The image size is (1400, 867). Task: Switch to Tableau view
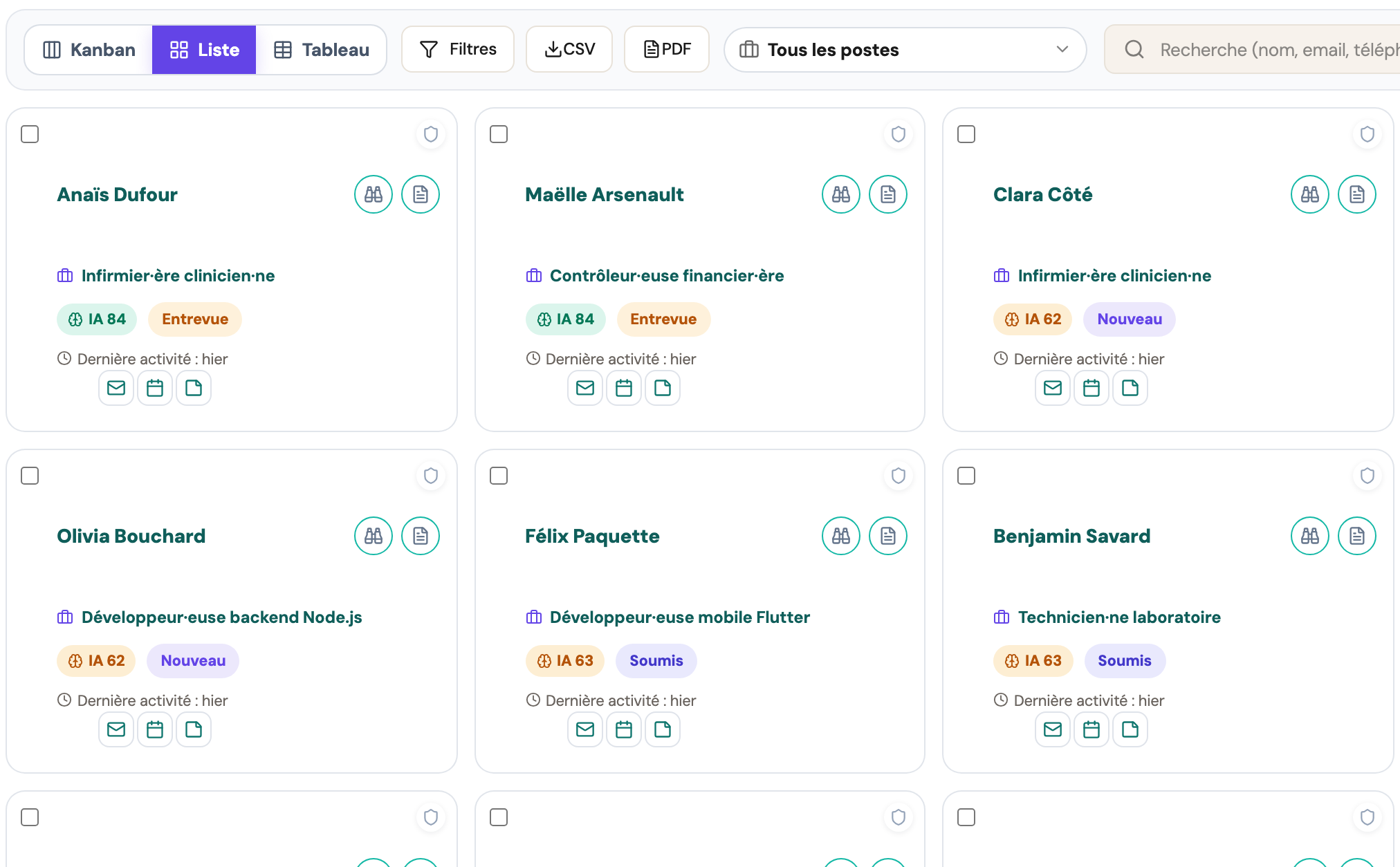[321, 50]
